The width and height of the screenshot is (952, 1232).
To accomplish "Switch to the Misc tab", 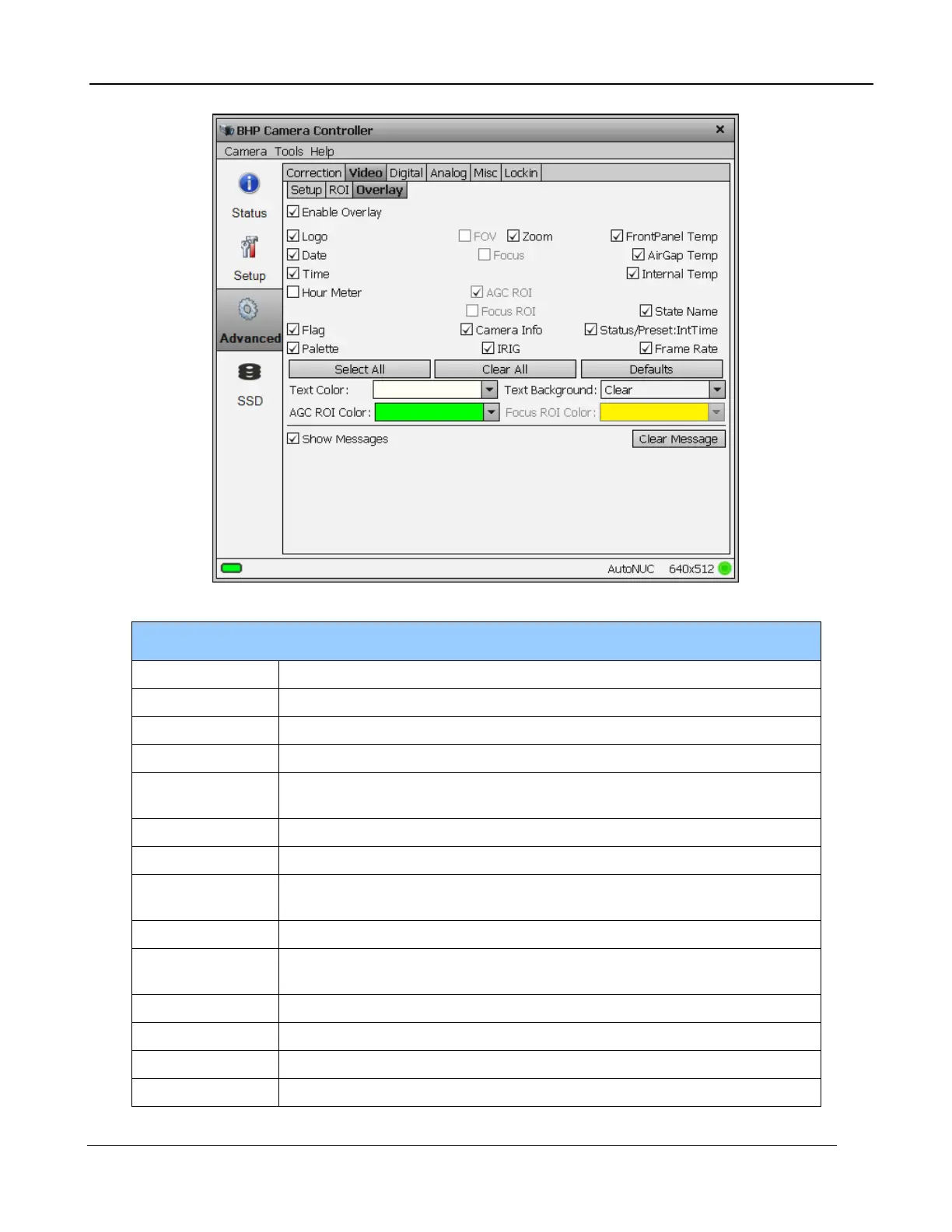I will pos(485,173).
